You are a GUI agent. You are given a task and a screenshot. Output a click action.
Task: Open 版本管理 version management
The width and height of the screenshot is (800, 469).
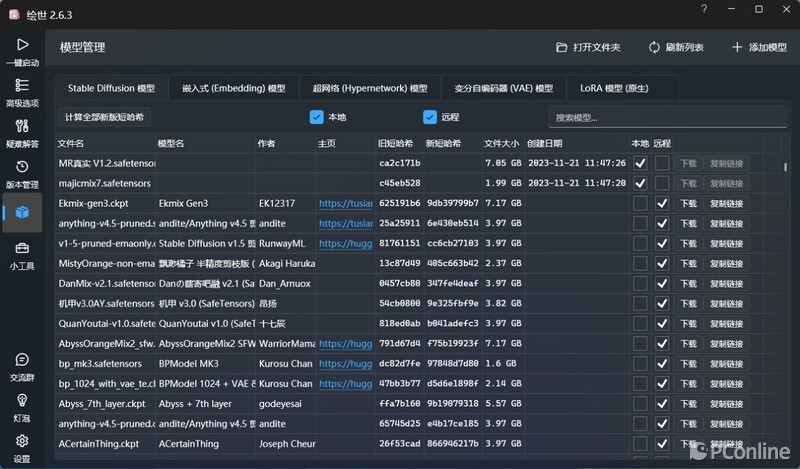click(22, 174)
